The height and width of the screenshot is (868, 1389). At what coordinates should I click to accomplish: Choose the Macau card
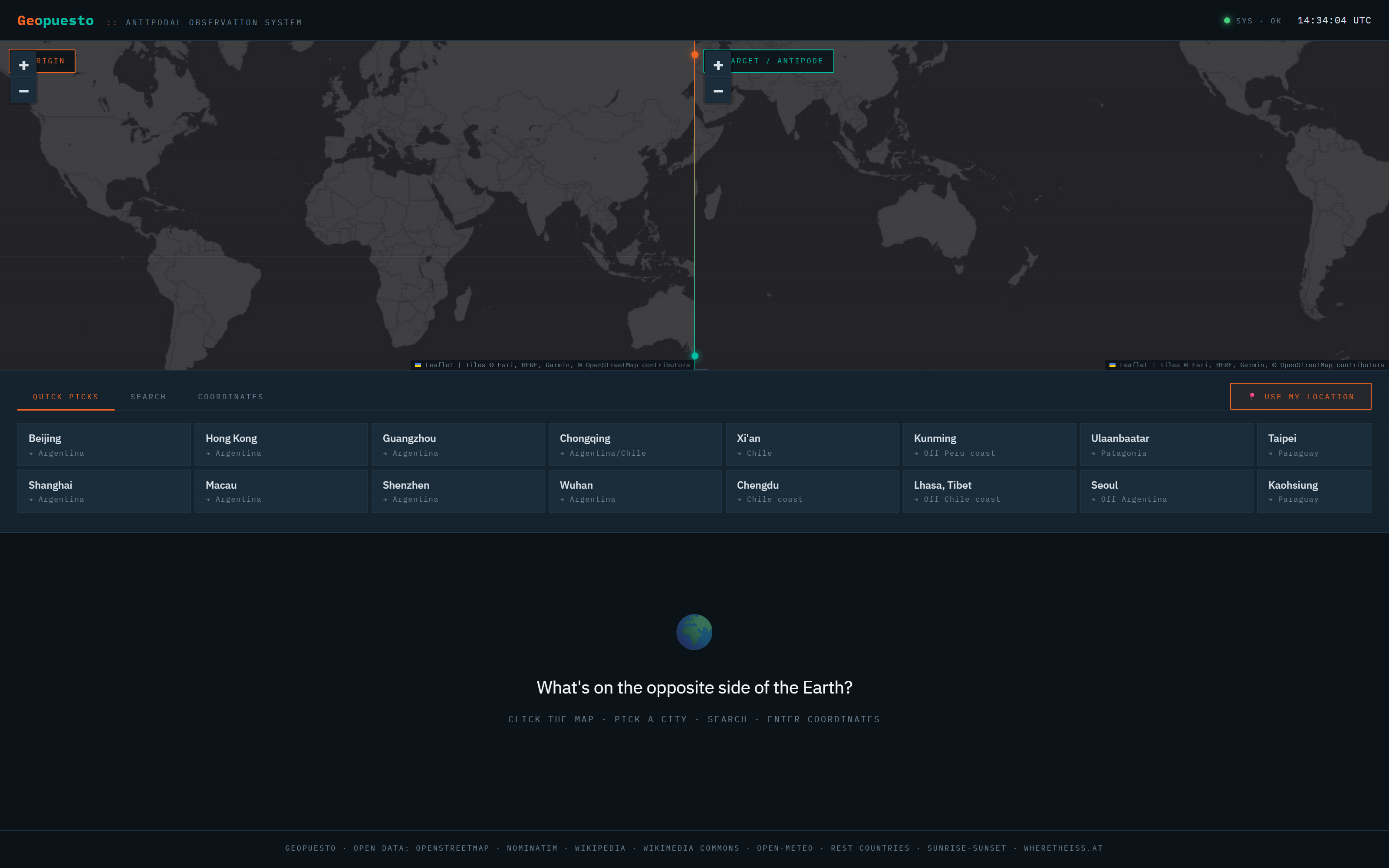[x=281, y=491]
